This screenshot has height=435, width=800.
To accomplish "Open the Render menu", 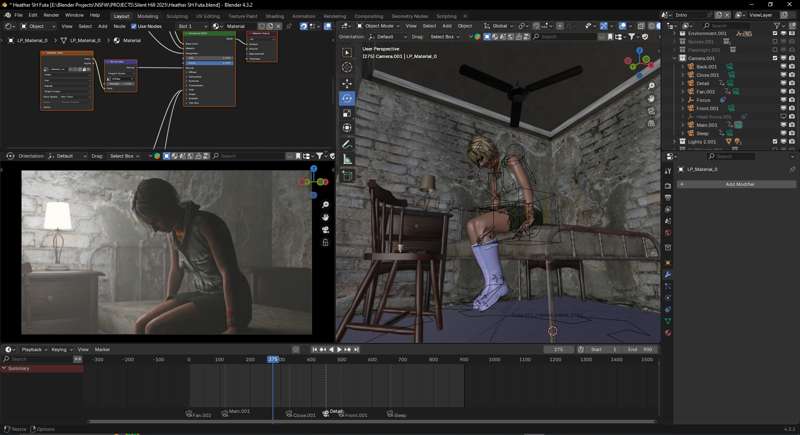I will pos(51,15).
